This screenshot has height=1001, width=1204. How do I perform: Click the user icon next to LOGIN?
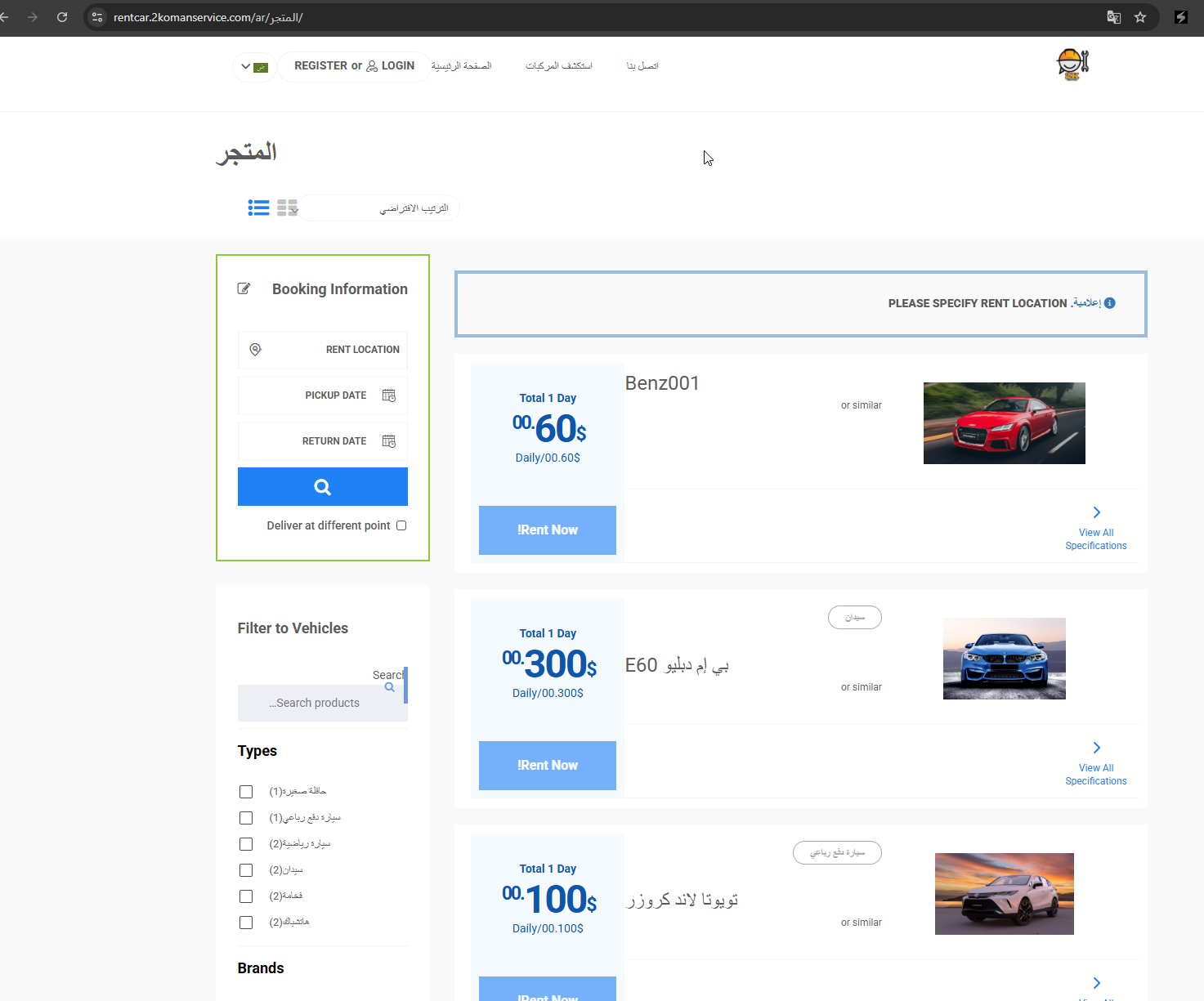(x=372, y=66)
